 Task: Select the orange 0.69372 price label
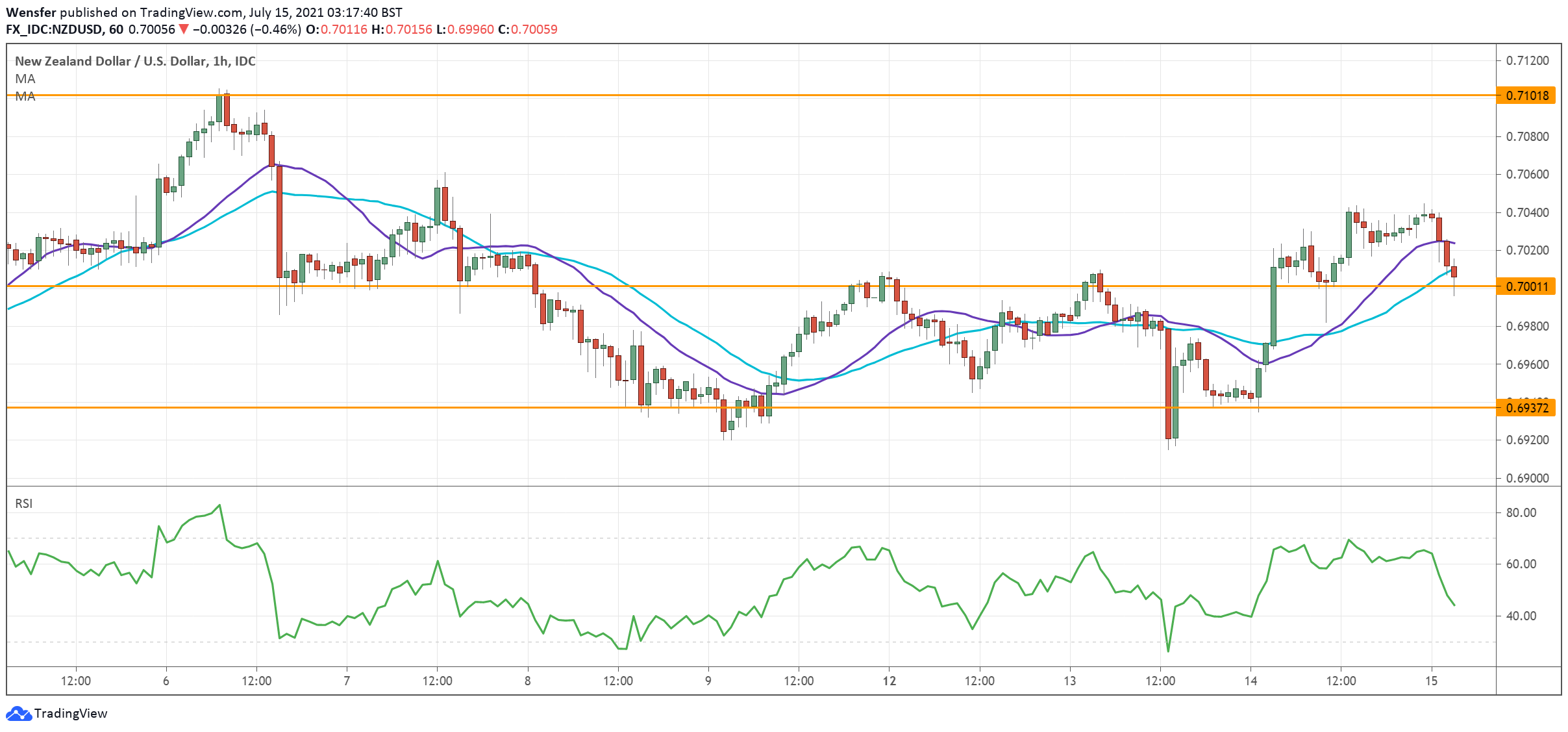1526,408
